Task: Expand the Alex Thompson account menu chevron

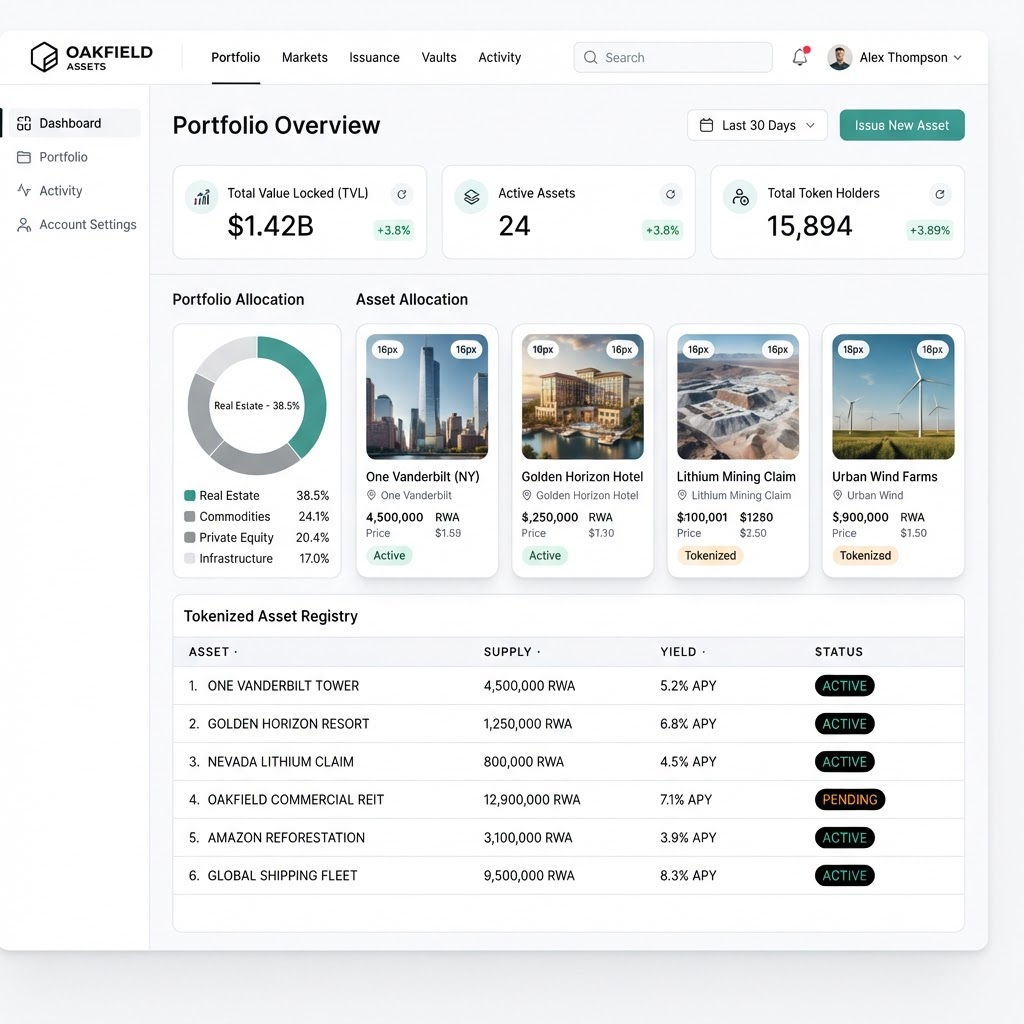Action: click(957, 57)
